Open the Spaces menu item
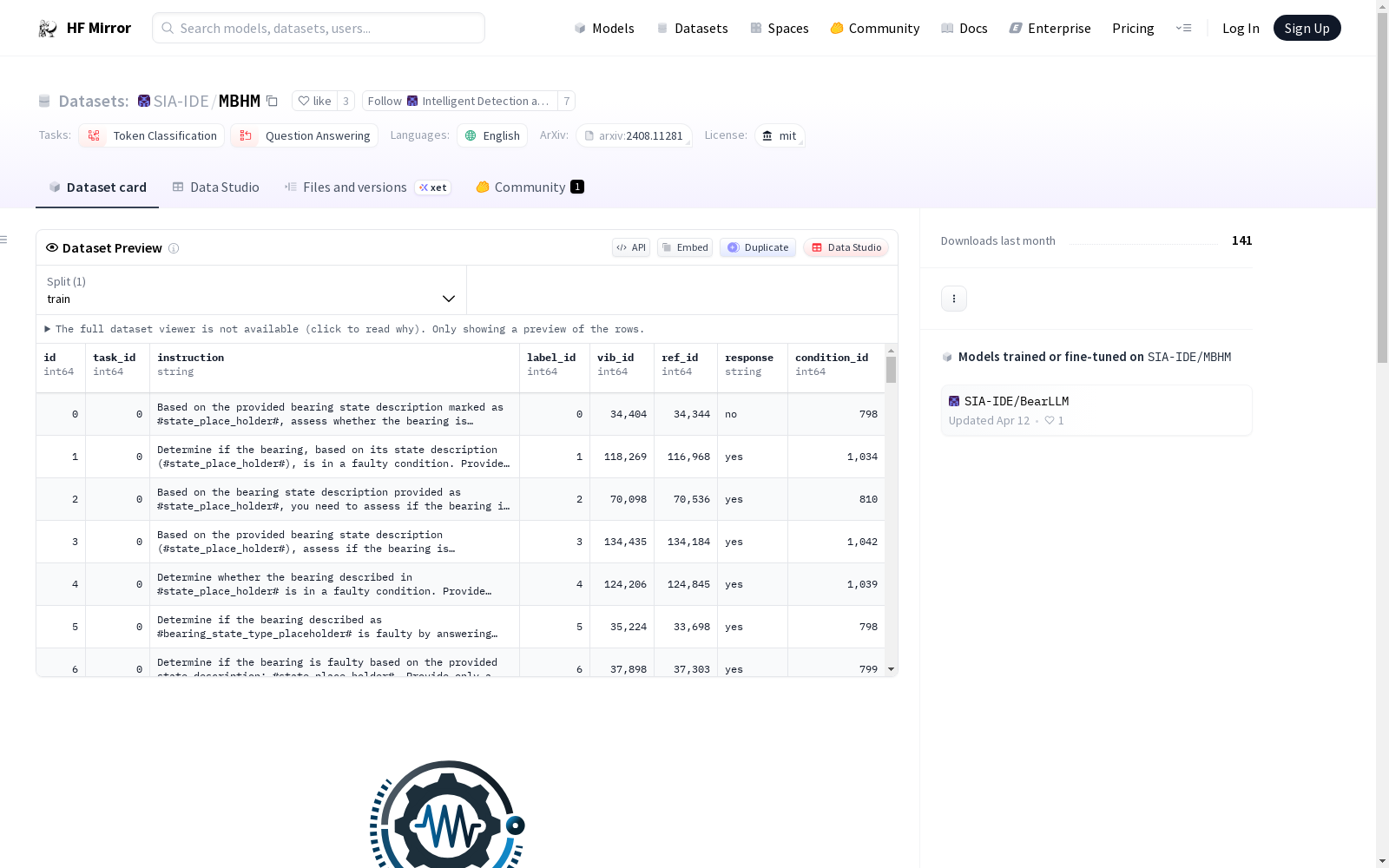Screen dimensions: 1389x868 point(780,28)
